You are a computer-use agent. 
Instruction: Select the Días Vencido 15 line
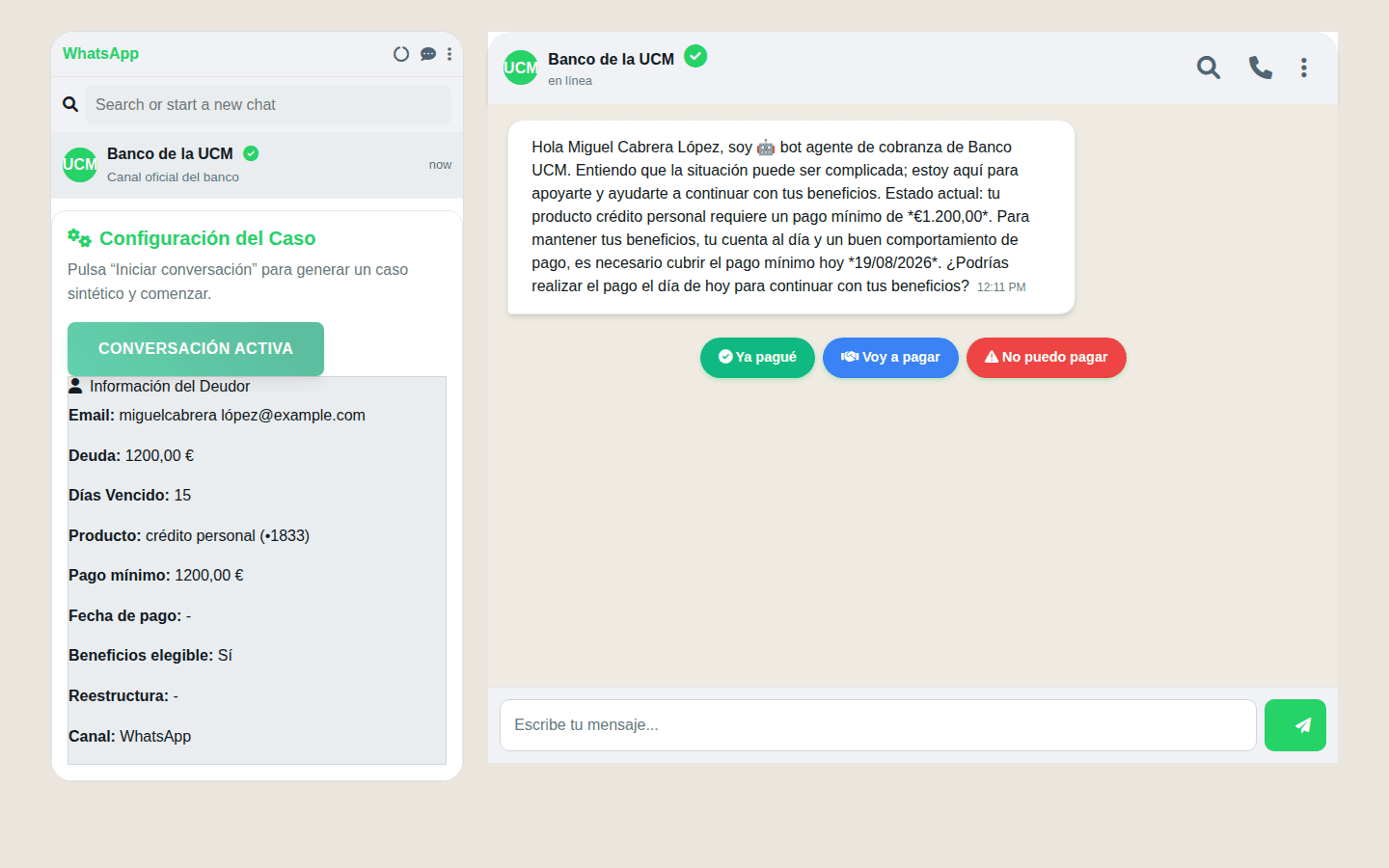pos(130,496)
